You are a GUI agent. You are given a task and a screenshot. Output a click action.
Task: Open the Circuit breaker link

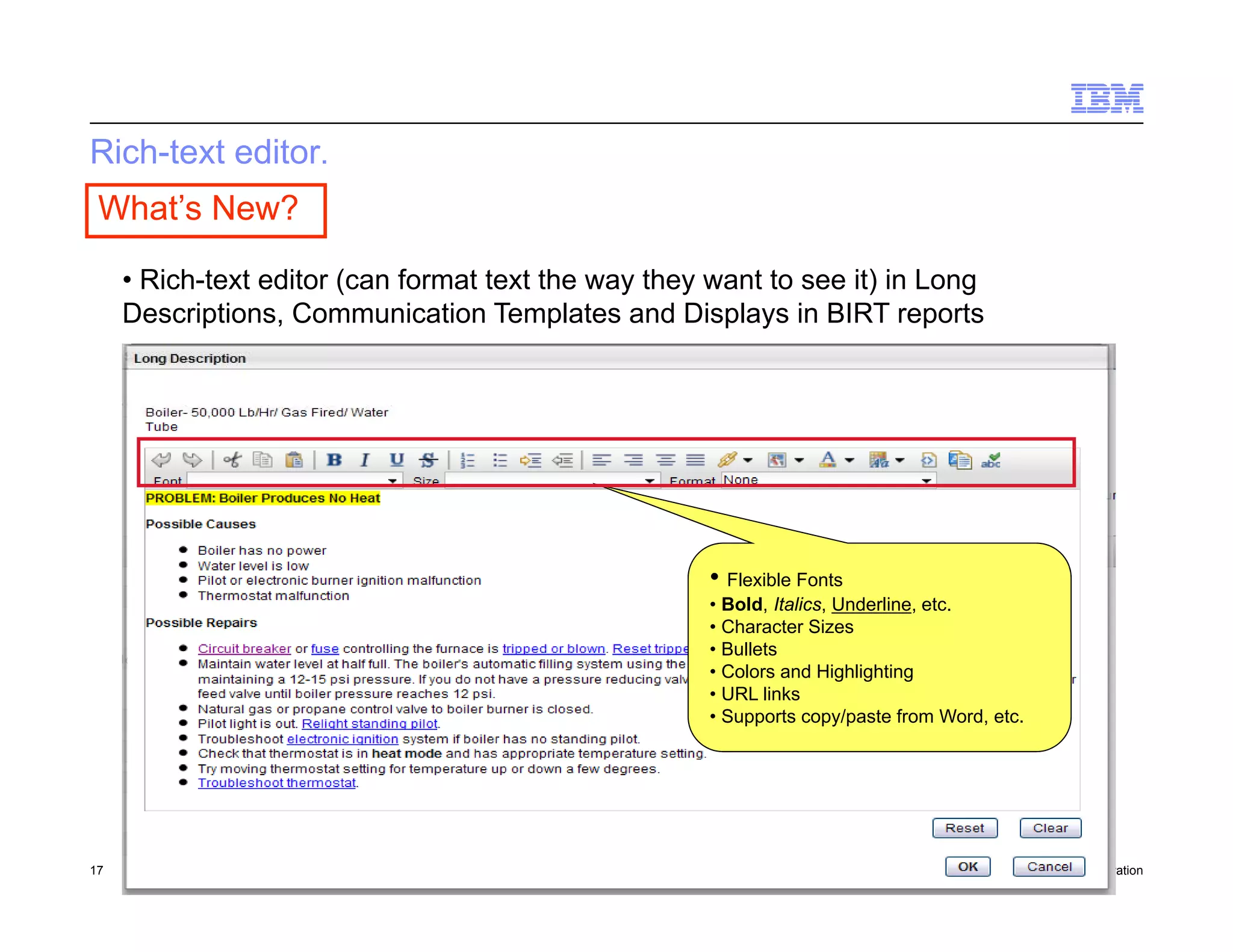tap(244, 649)
